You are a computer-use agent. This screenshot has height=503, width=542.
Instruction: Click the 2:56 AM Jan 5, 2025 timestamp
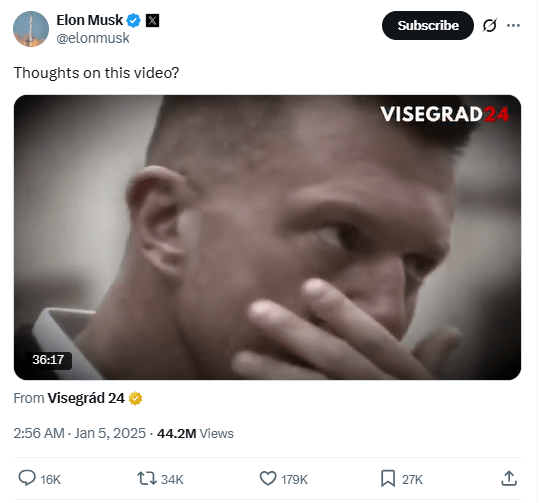click(80, 434)
